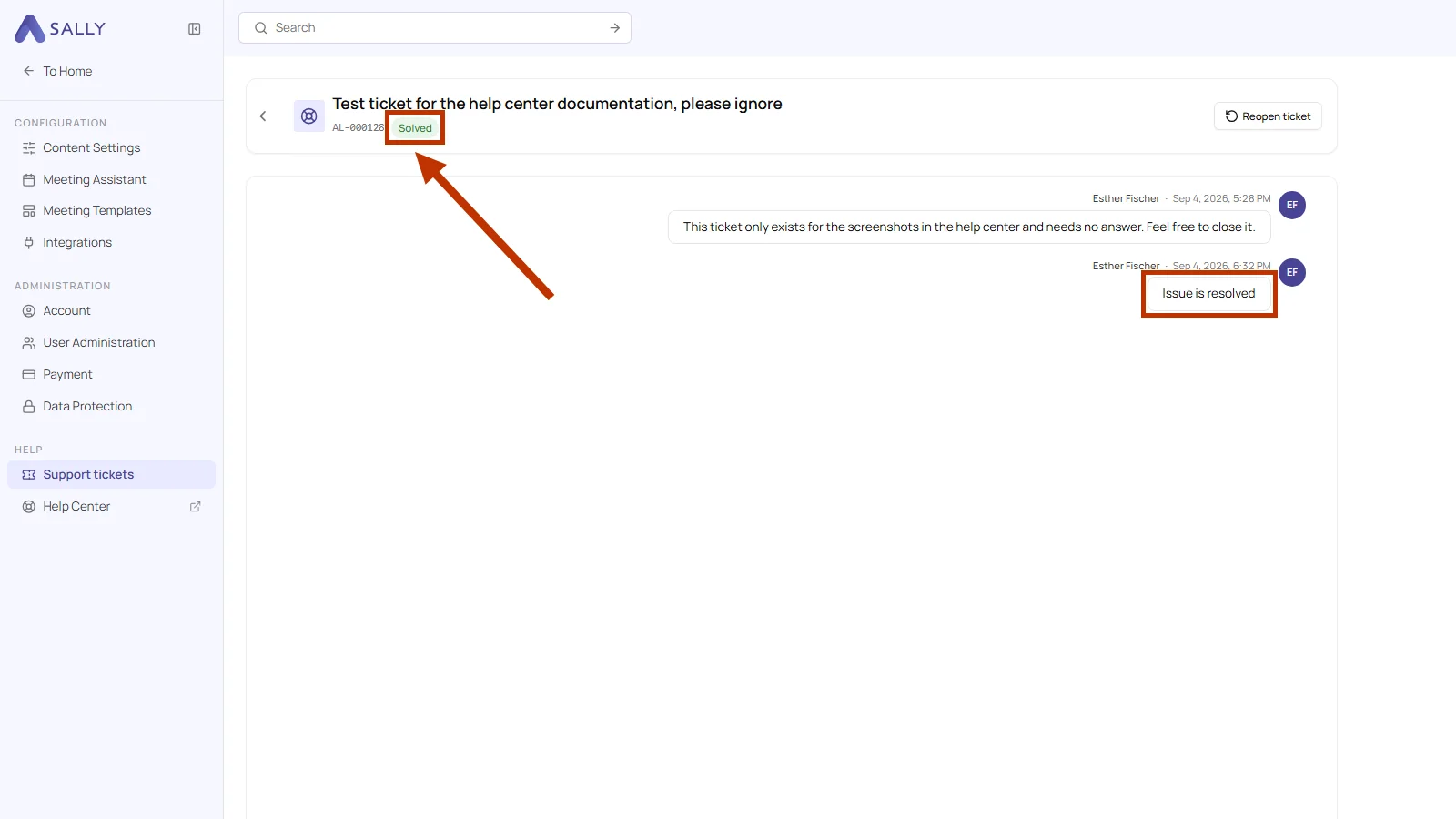The width and height of the screenshot is (1456, 819).
Task: Go back with ticket chevron arrow
Action: coord(263,116)
